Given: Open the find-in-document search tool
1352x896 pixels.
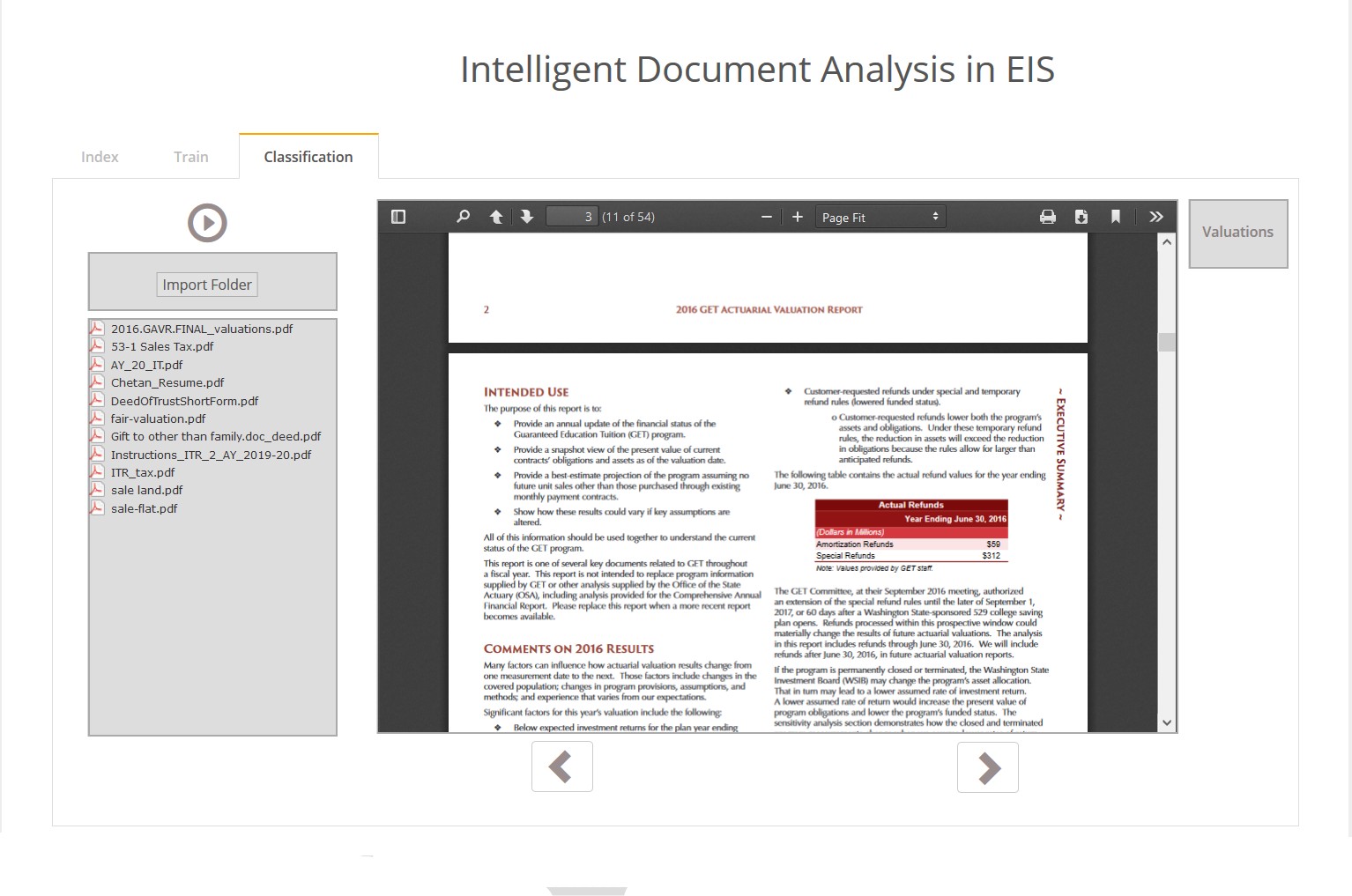Looking at the screenshot, I should (463, 217).
